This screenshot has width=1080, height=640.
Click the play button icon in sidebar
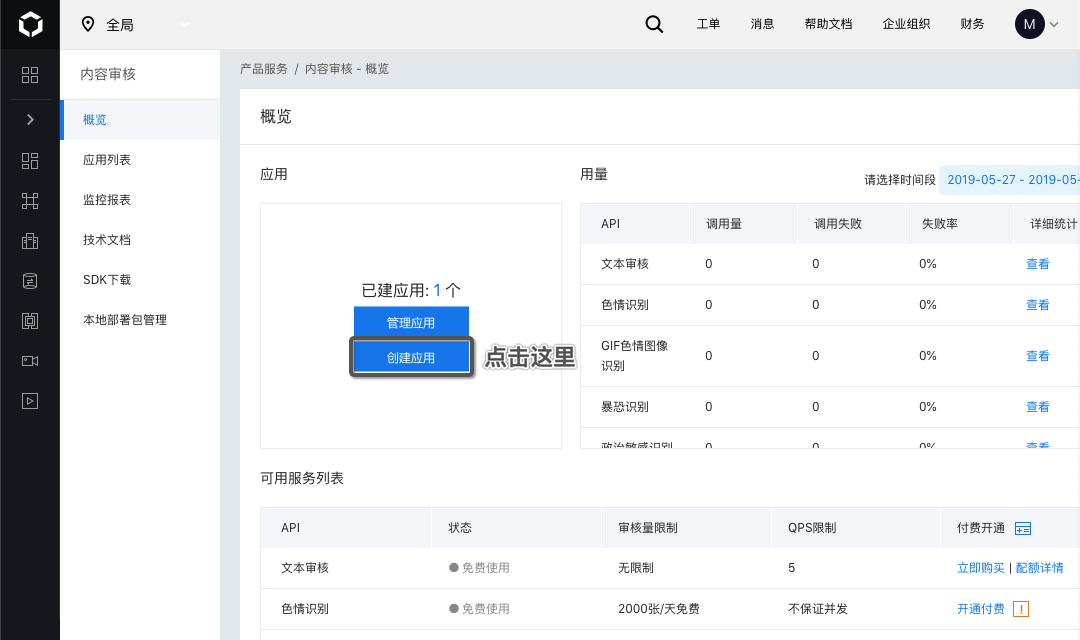coord(30,400)
